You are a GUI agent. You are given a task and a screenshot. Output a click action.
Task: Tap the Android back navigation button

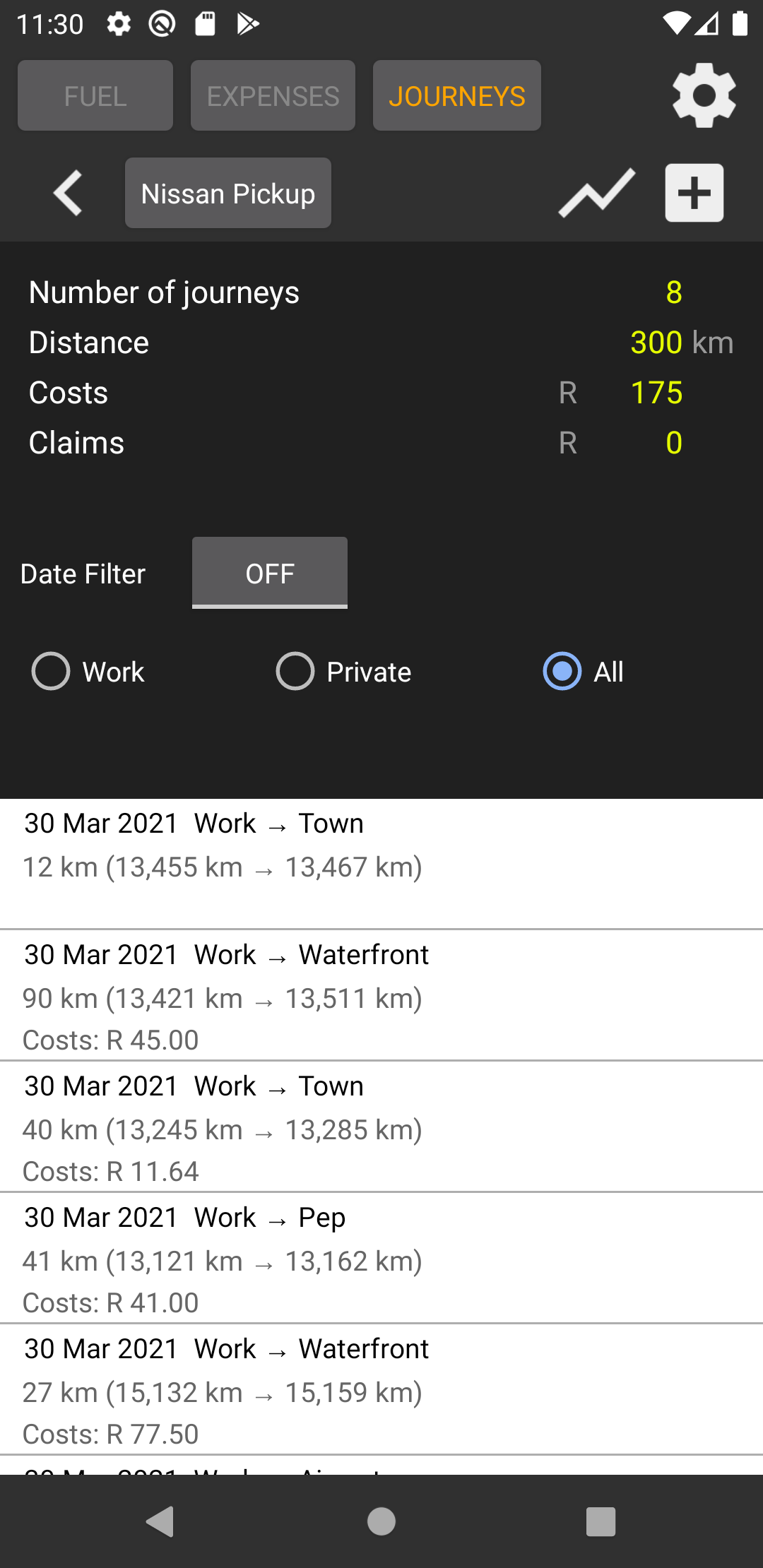click(x=160, y=1521)
